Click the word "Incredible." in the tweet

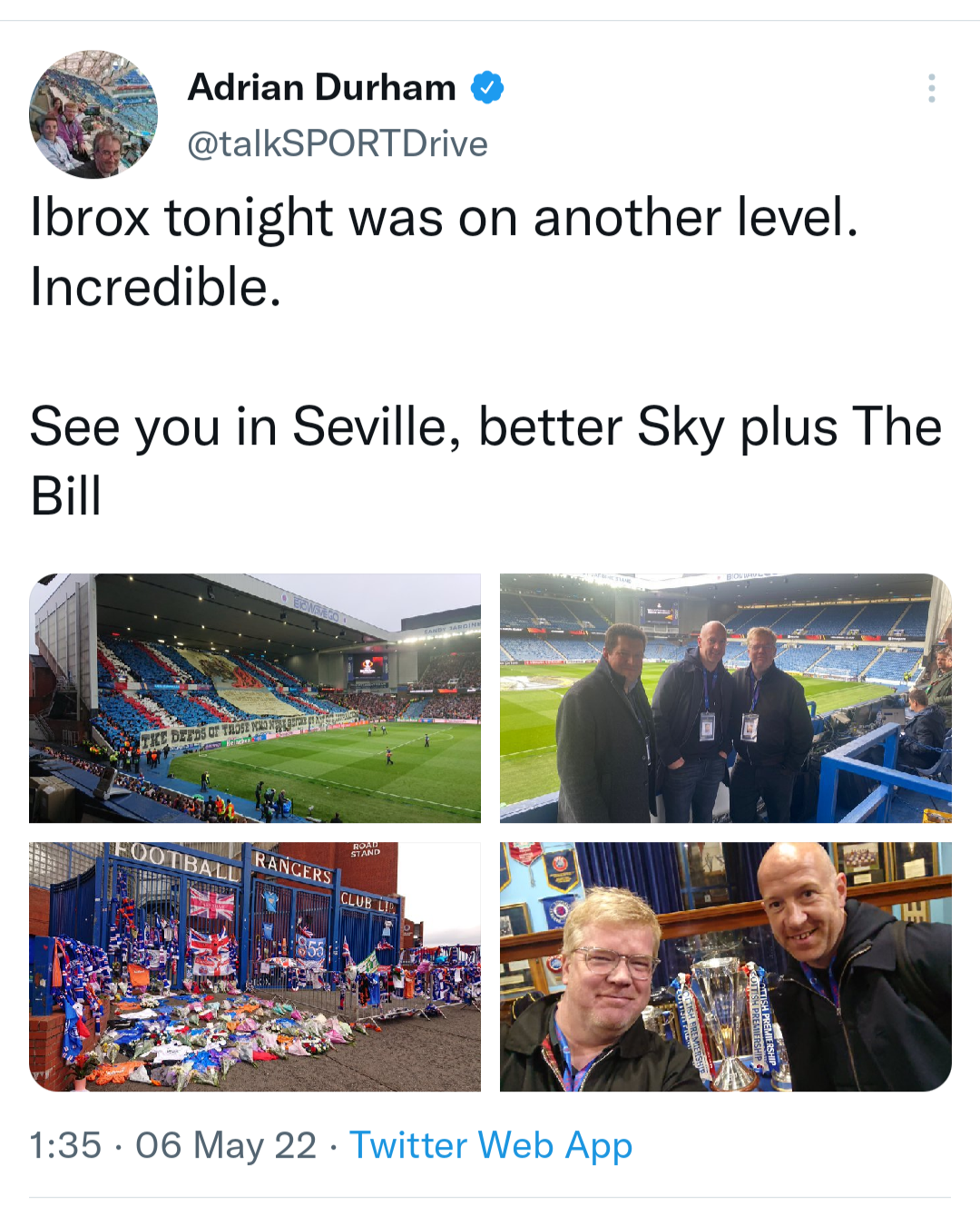[x=156, y=288]
